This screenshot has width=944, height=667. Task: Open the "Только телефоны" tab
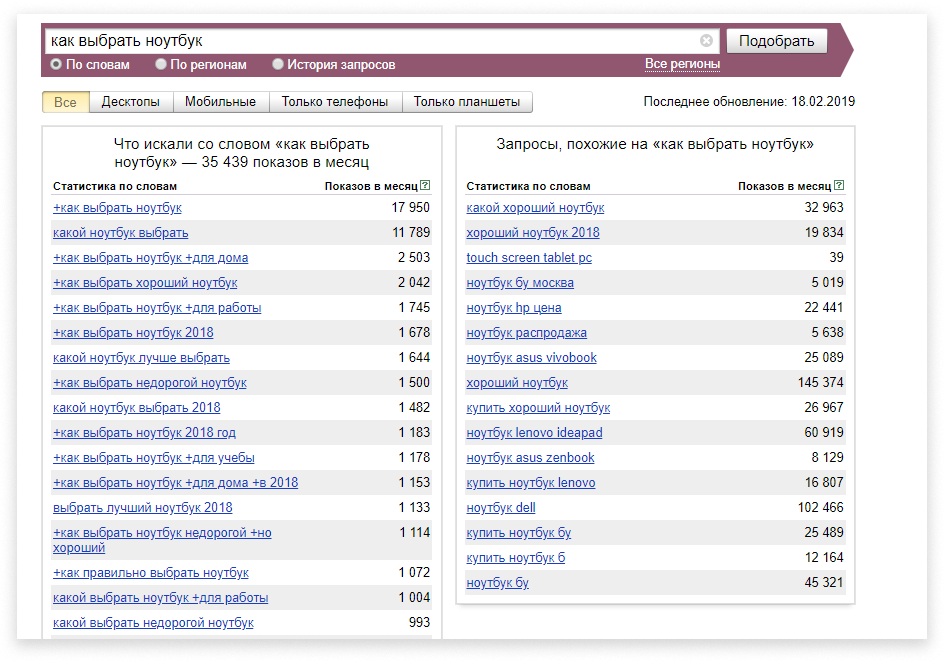click(335, 102)
